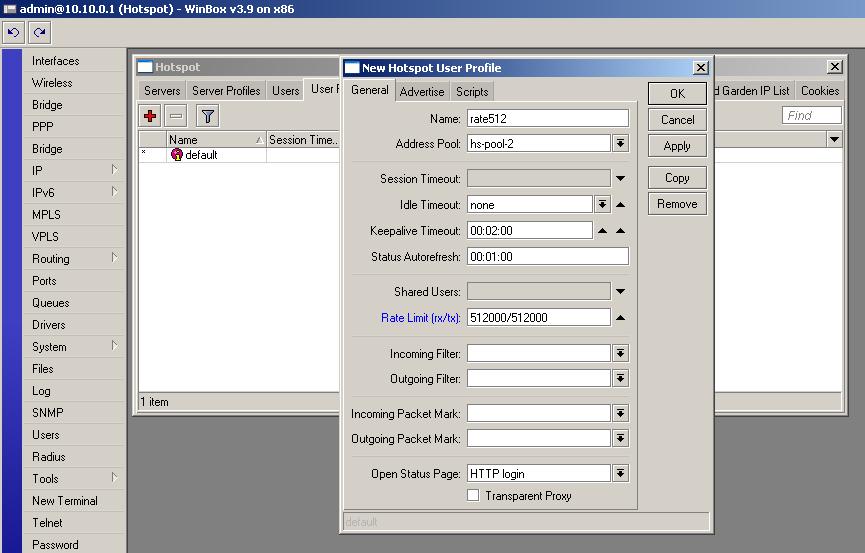Close the New Hotspot User Profile dialog
Screen dimensions: 865x553
[x=701, y=67]
